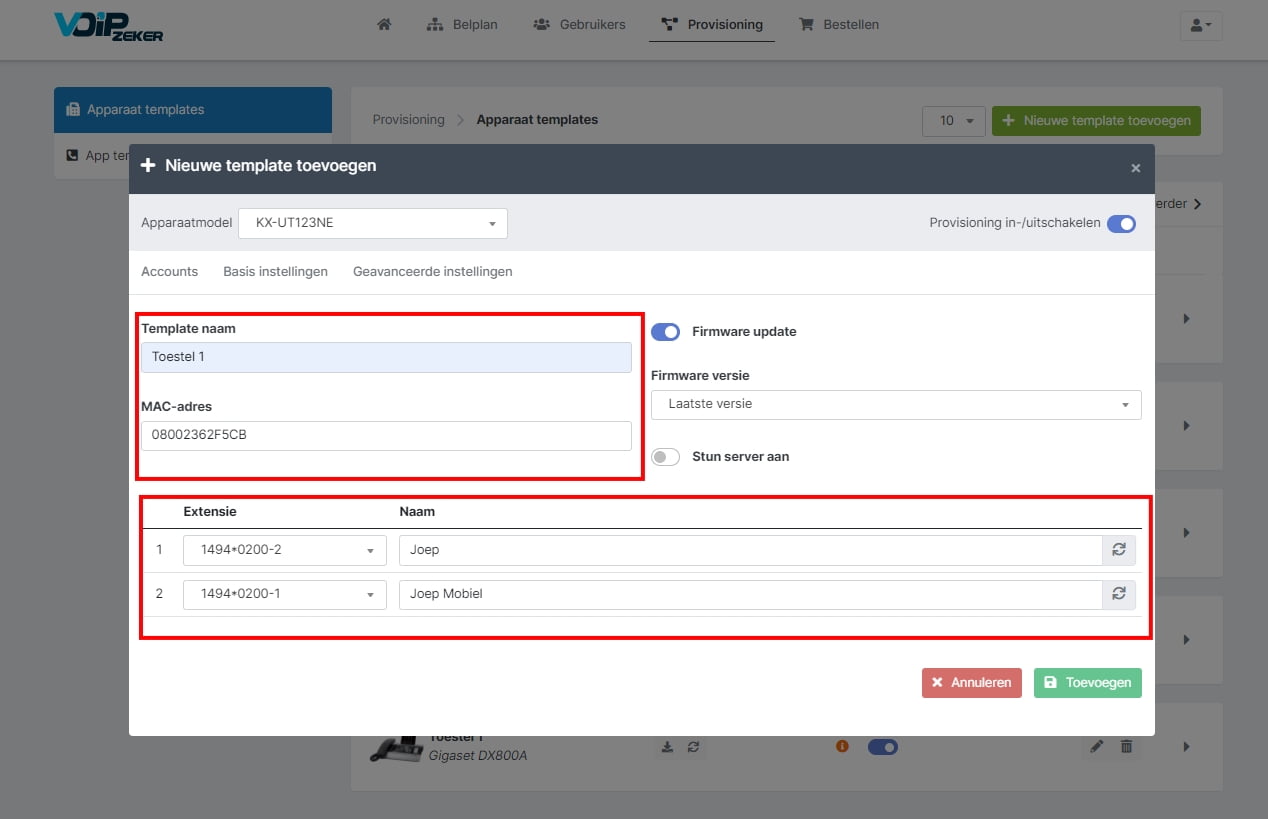Click the MAC-adres input field

click(x=386, y=435)
